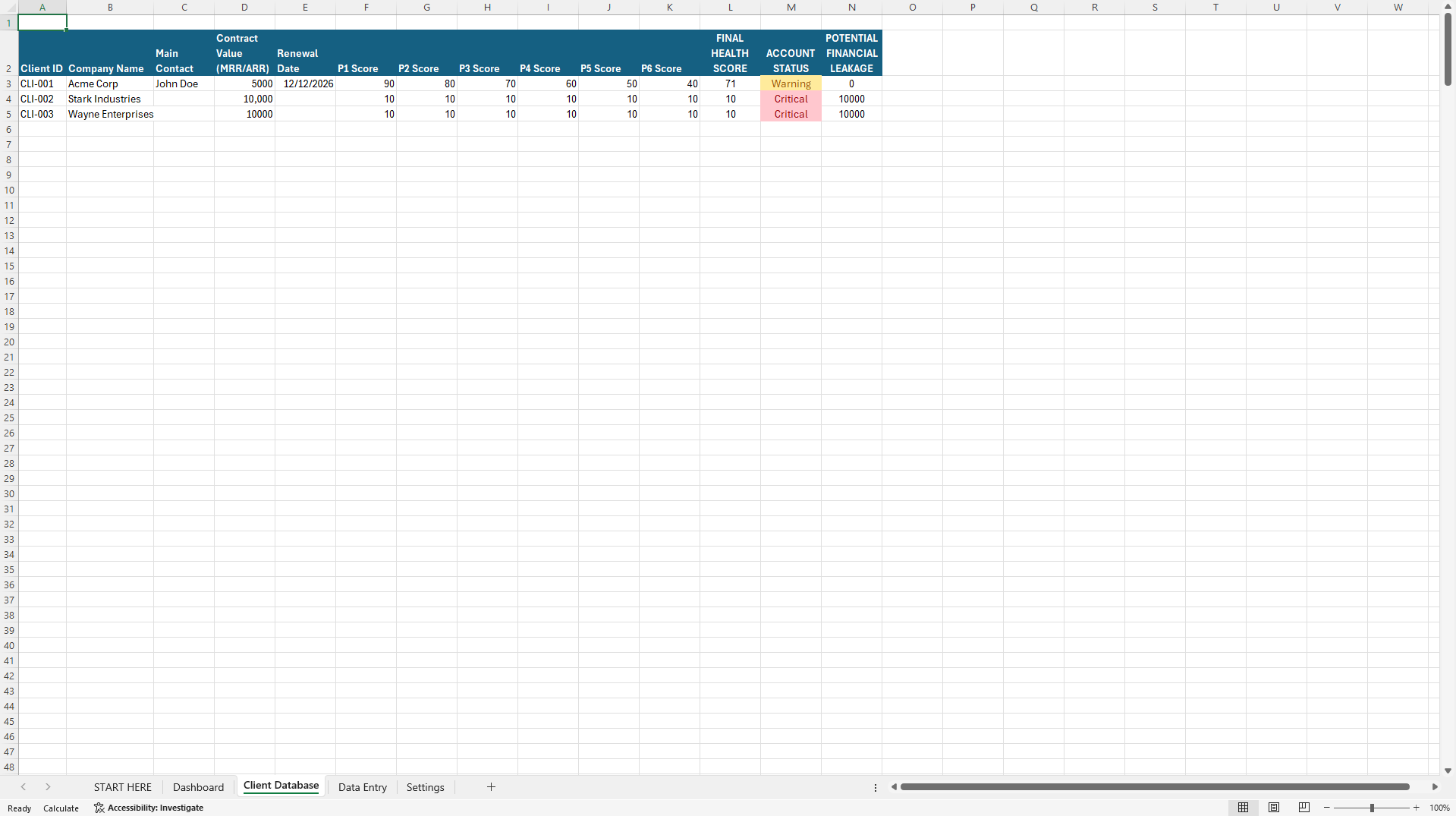This screenshot has width=1456, height=816.
Task: Click the Wayne Enterprises cell
Action: (x=110, y=114)
